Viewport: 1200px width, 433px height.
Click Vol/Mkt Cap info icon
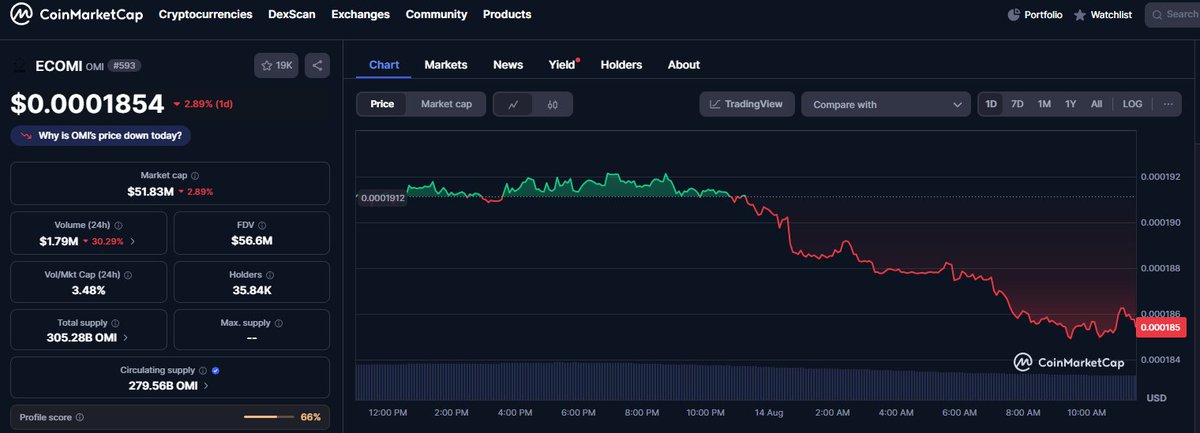pos(128,274)
